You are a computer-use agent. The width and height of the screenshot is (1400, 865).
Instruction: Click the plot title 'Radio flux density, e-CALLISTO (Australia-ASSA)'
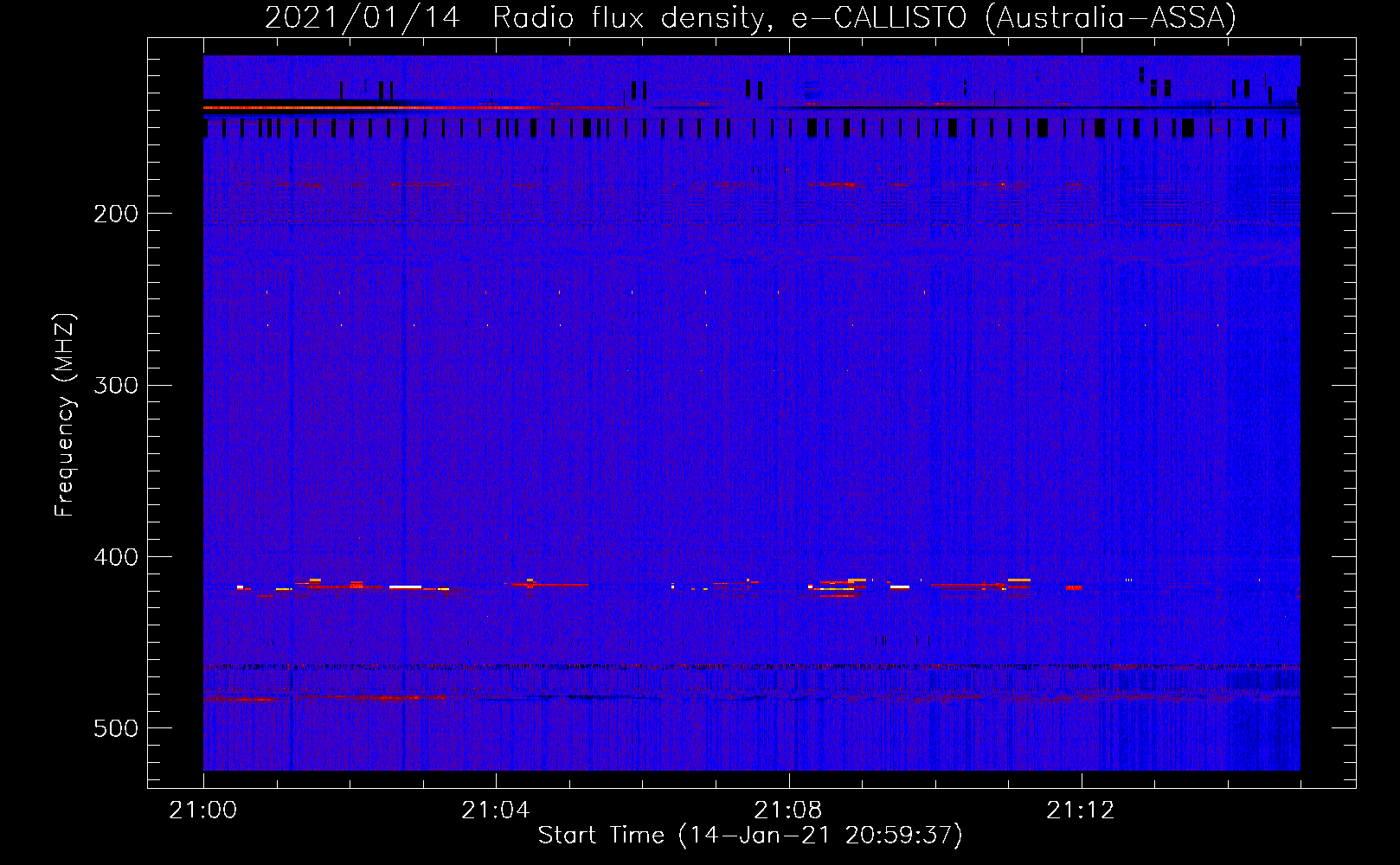864,17
